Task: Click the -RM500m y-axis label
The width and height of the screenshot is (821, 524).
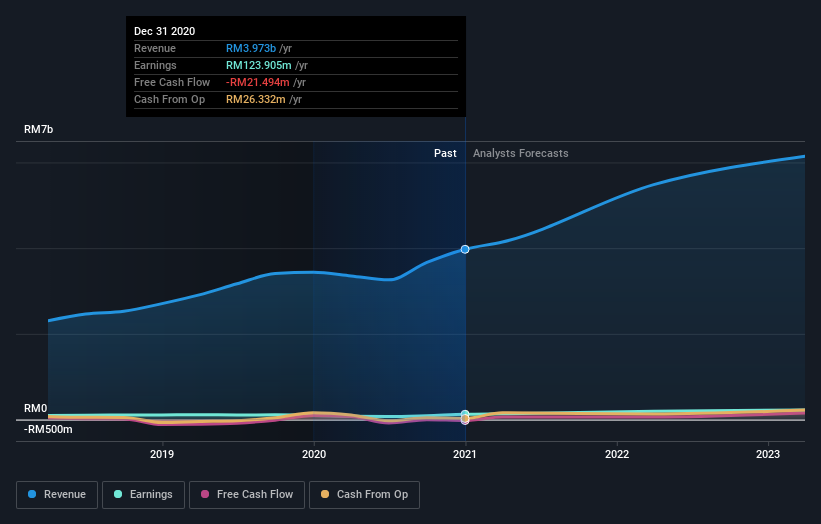Action: click(x=48, y=429)
